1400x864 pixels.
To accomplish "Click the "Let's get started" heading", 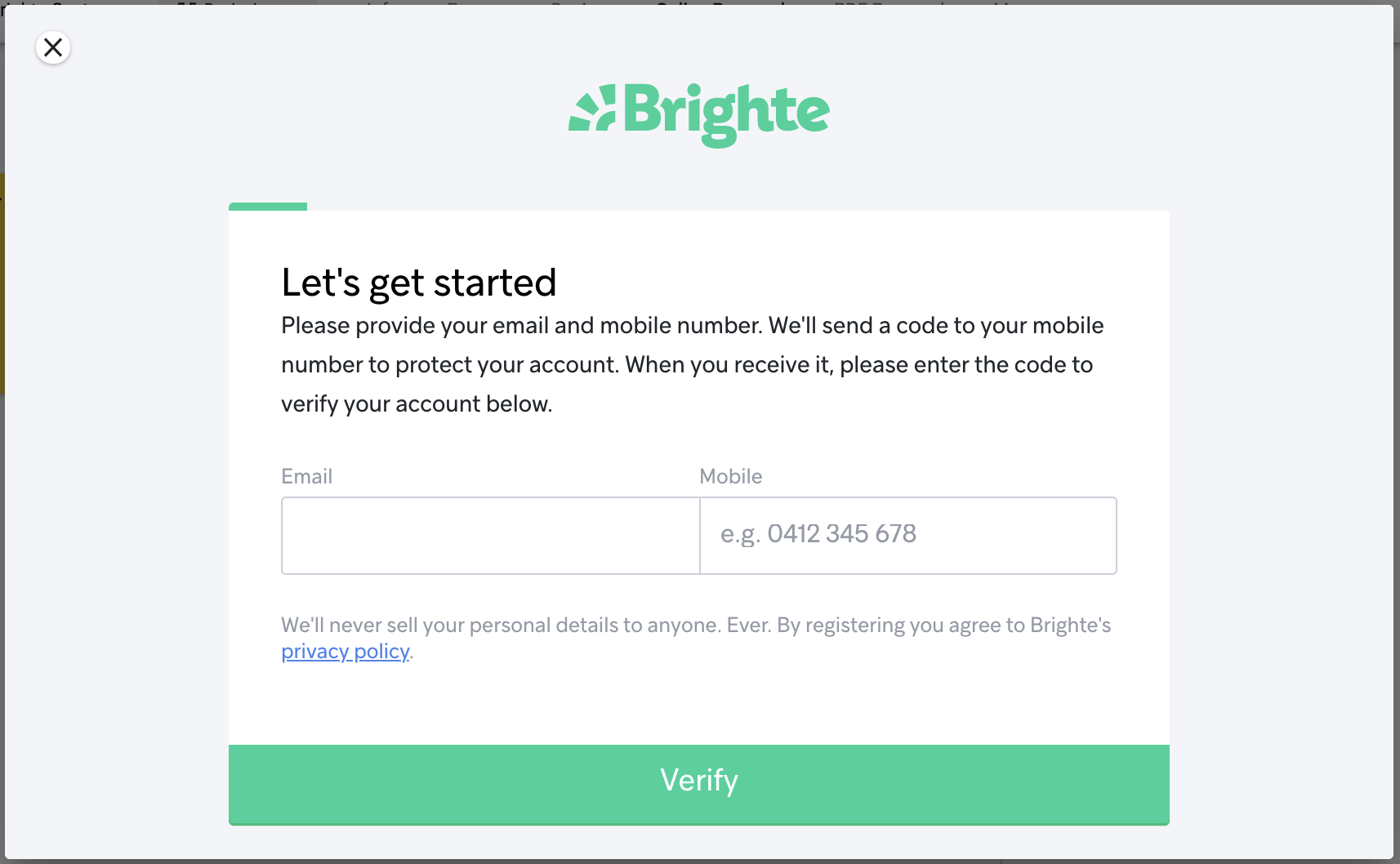I will [419, 283].
